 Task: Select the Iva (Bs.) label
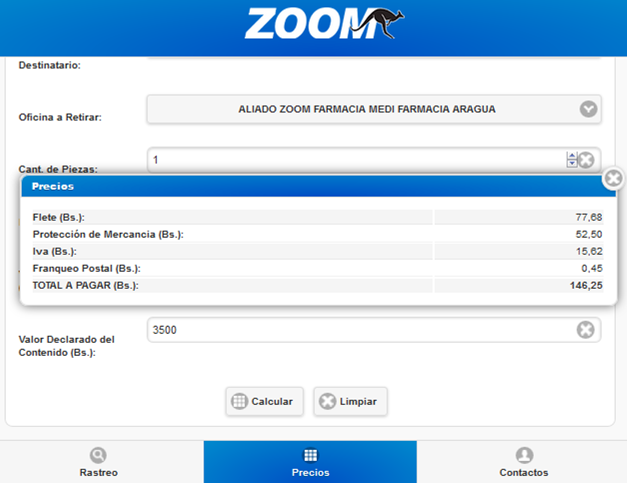(x=54, y=251)
